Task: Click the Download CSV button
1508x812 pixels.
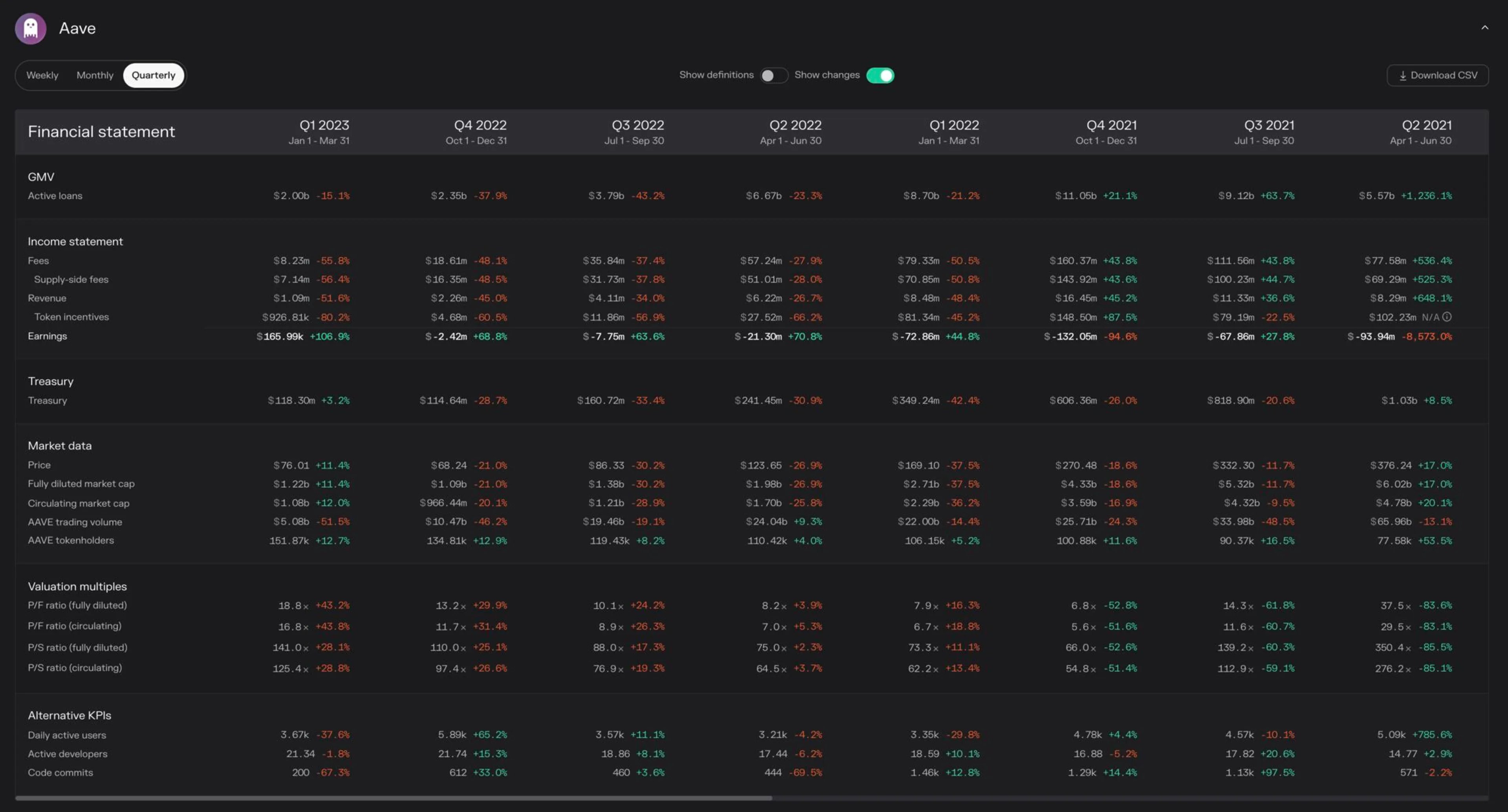Action: click(1438, 75)
